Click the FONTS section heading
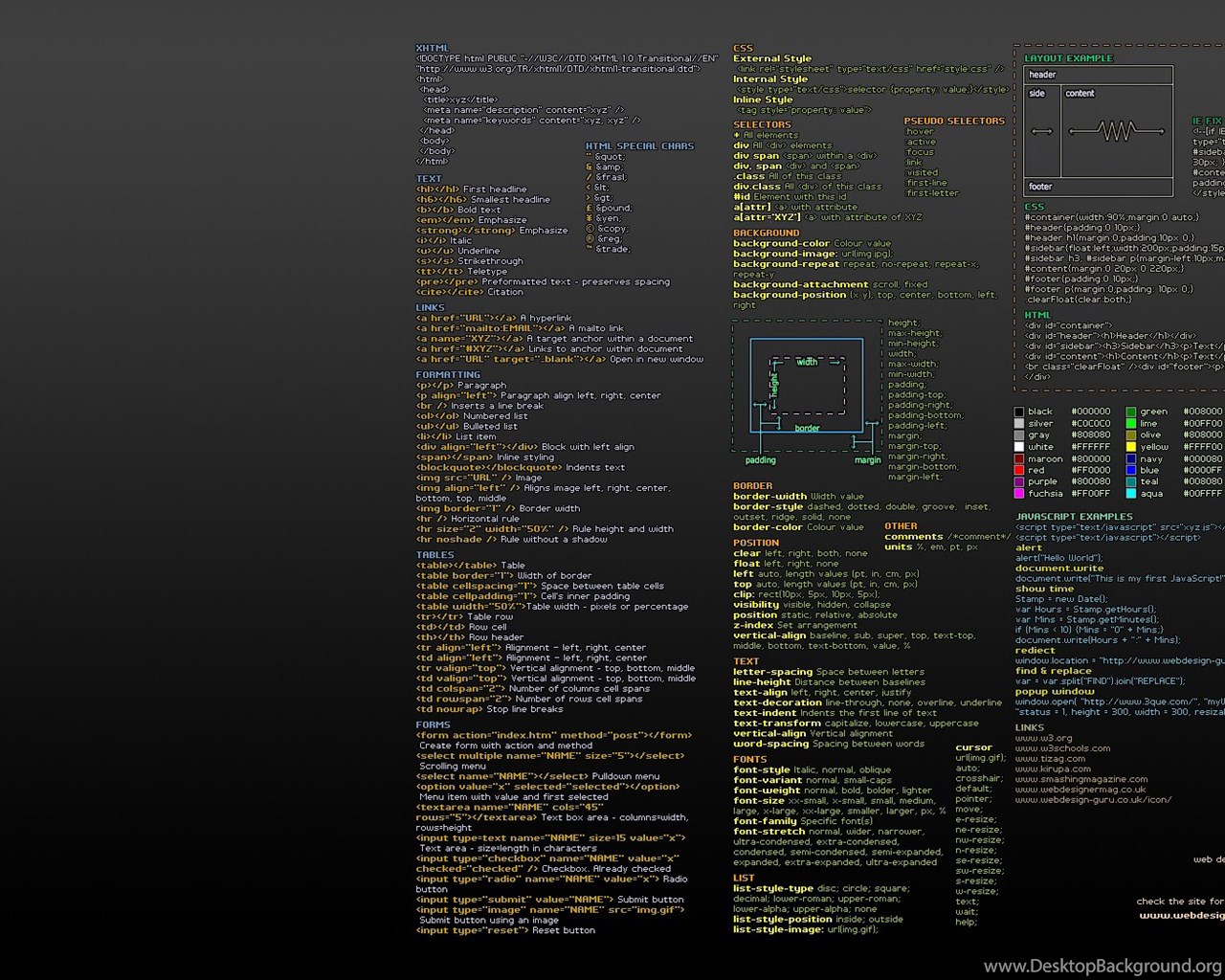 [750, 760]
